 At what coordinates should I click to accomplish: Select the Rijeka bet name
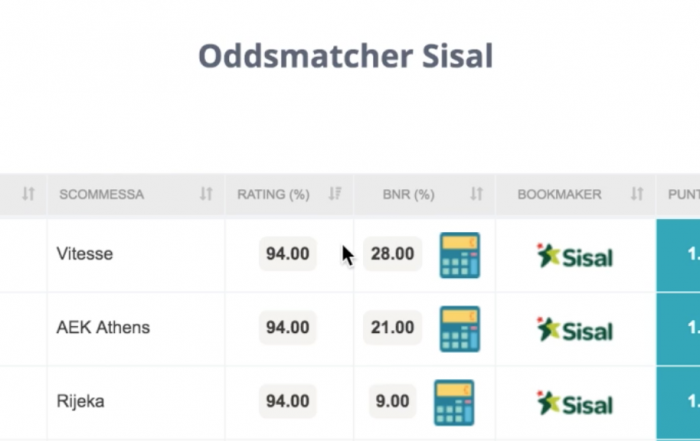coord(80,401)
